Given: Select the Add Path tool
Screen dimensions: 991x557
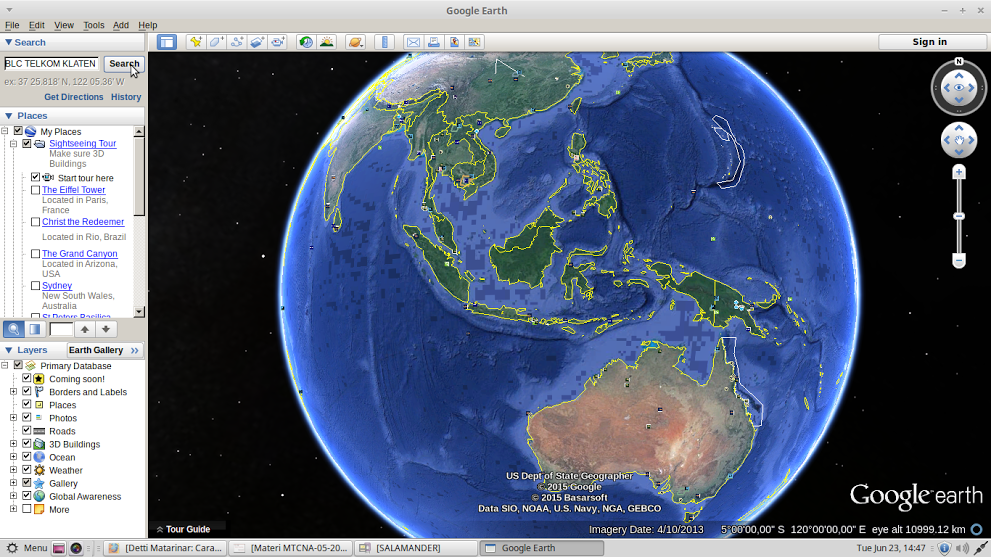Looking at the screenshot, I should [x=237, y=42].
